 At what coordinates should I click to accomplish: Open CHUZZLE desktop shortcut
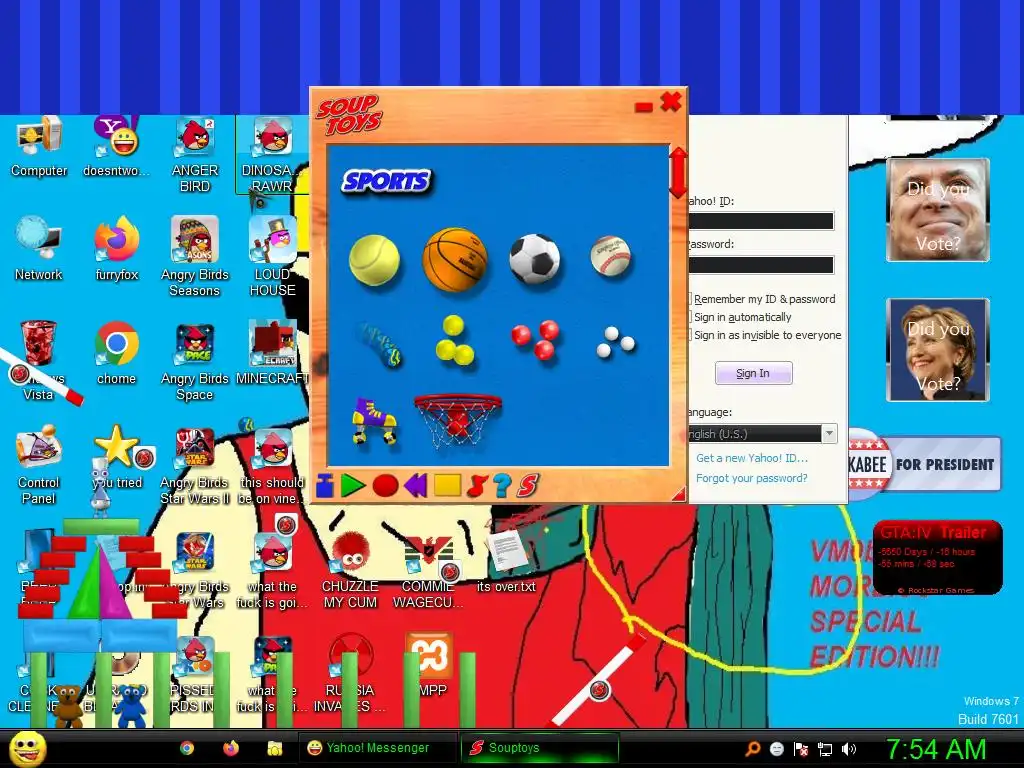[x=351, y=571]
